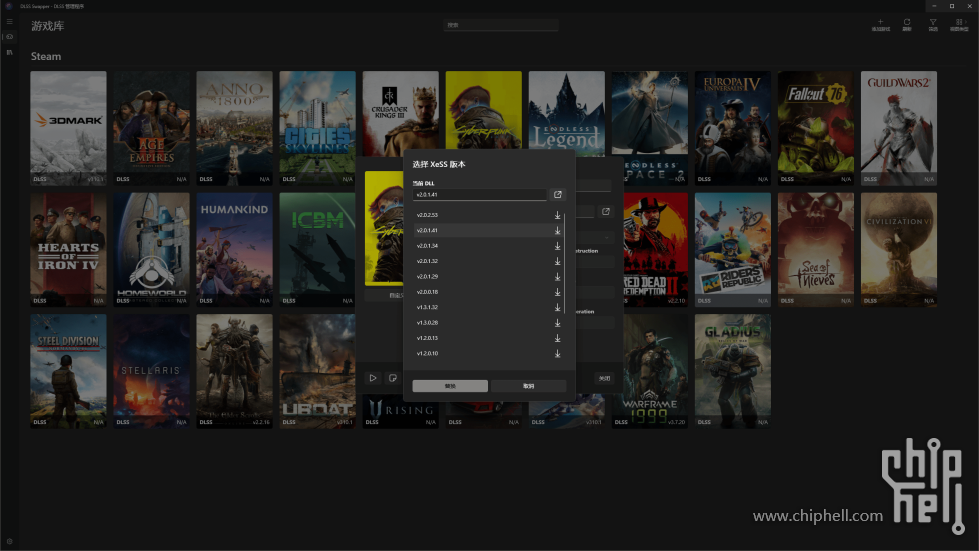Image resolution: width=979 pixels, height=551 pixels.
Task: Download XeSS version v2.0.1.41
Action: pyautogui.click(x=558, y=231)
